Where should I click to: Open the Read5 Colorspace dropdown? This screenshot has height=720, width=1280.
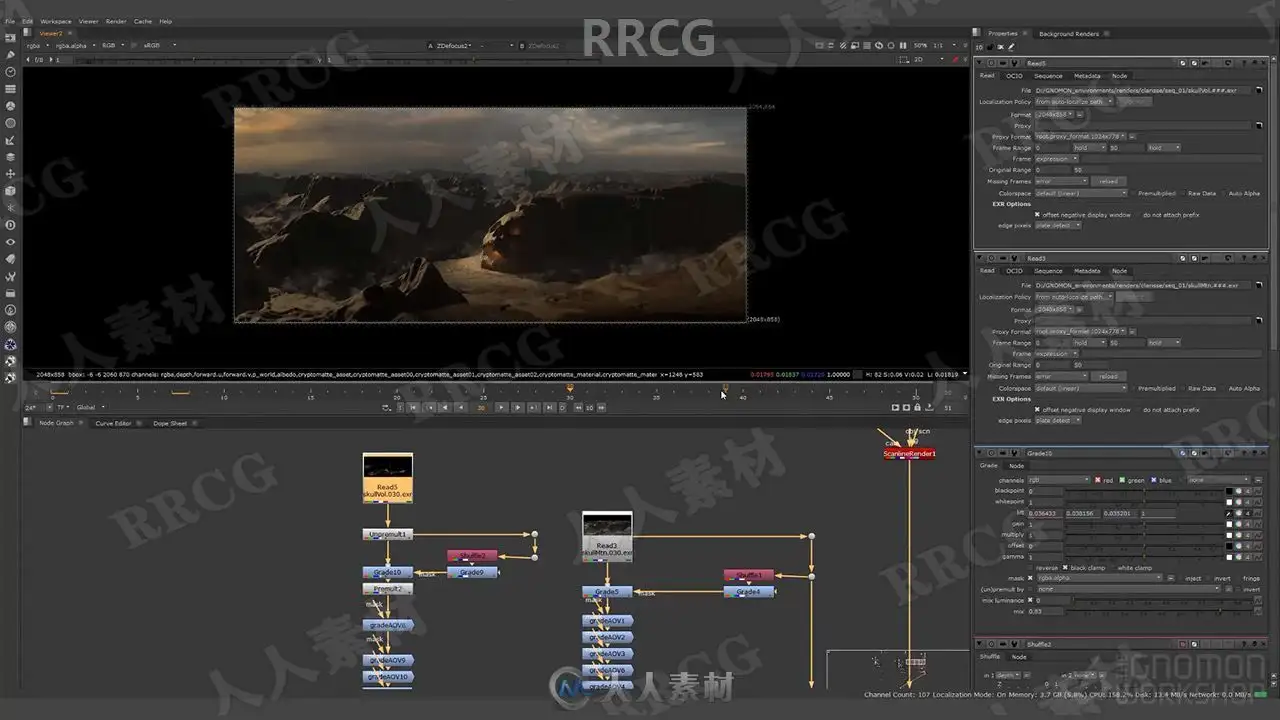click(x=1081, y=193)
